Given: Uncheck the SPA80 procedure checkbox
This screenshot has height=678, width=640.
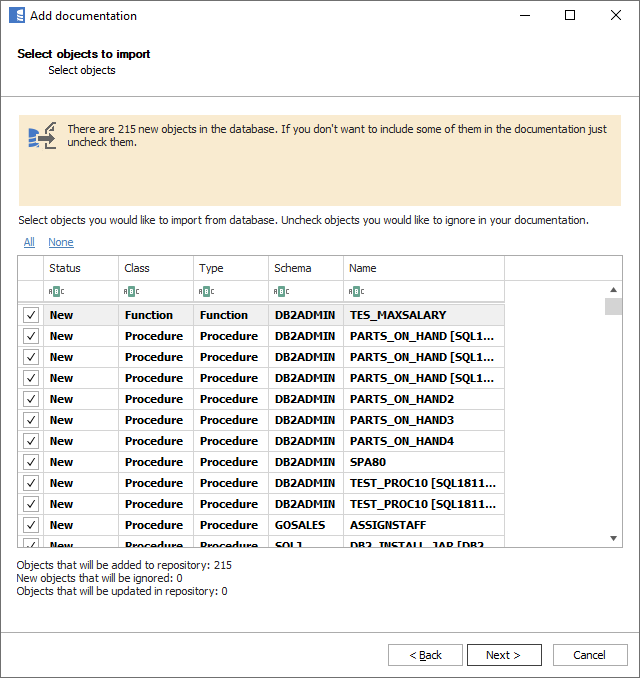Looking at the screenshot, I should (31, 462).
